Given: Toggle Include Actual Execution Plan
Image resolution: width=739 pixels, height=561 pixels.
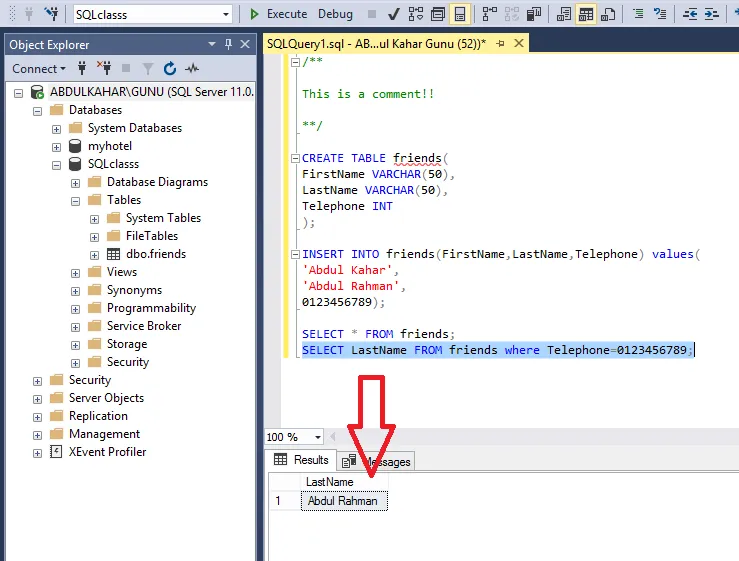Looking at the screenshot, I should click(490, 14).
